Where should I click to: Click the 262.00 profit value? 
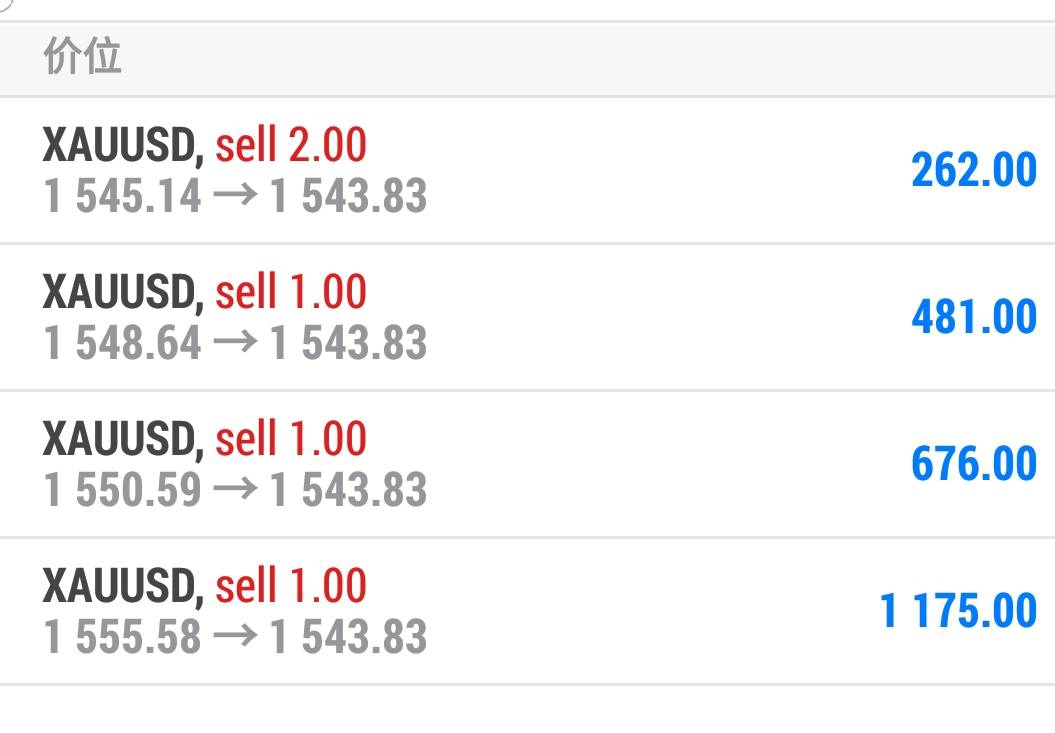click(973, 170)
